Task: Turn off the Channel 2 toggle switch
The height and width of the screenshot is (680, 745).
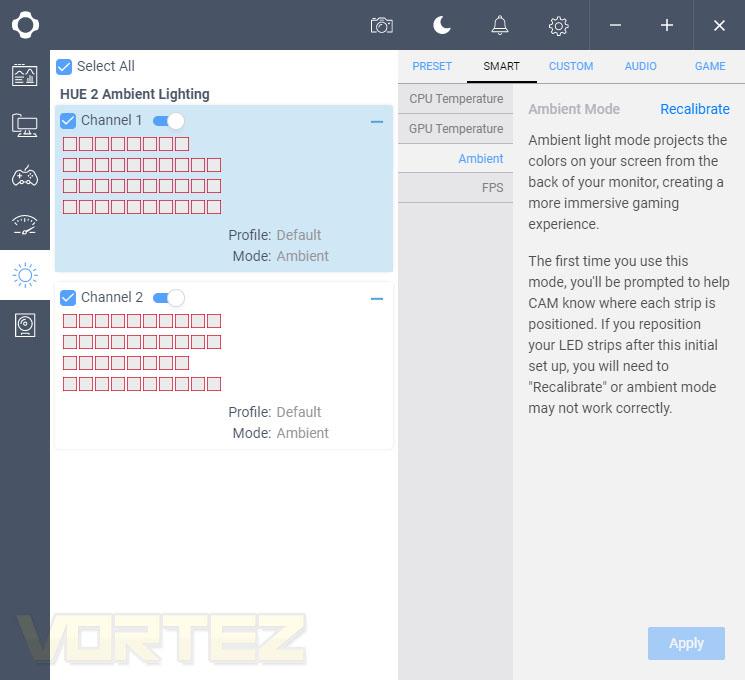Action: [x=169, y=298]
